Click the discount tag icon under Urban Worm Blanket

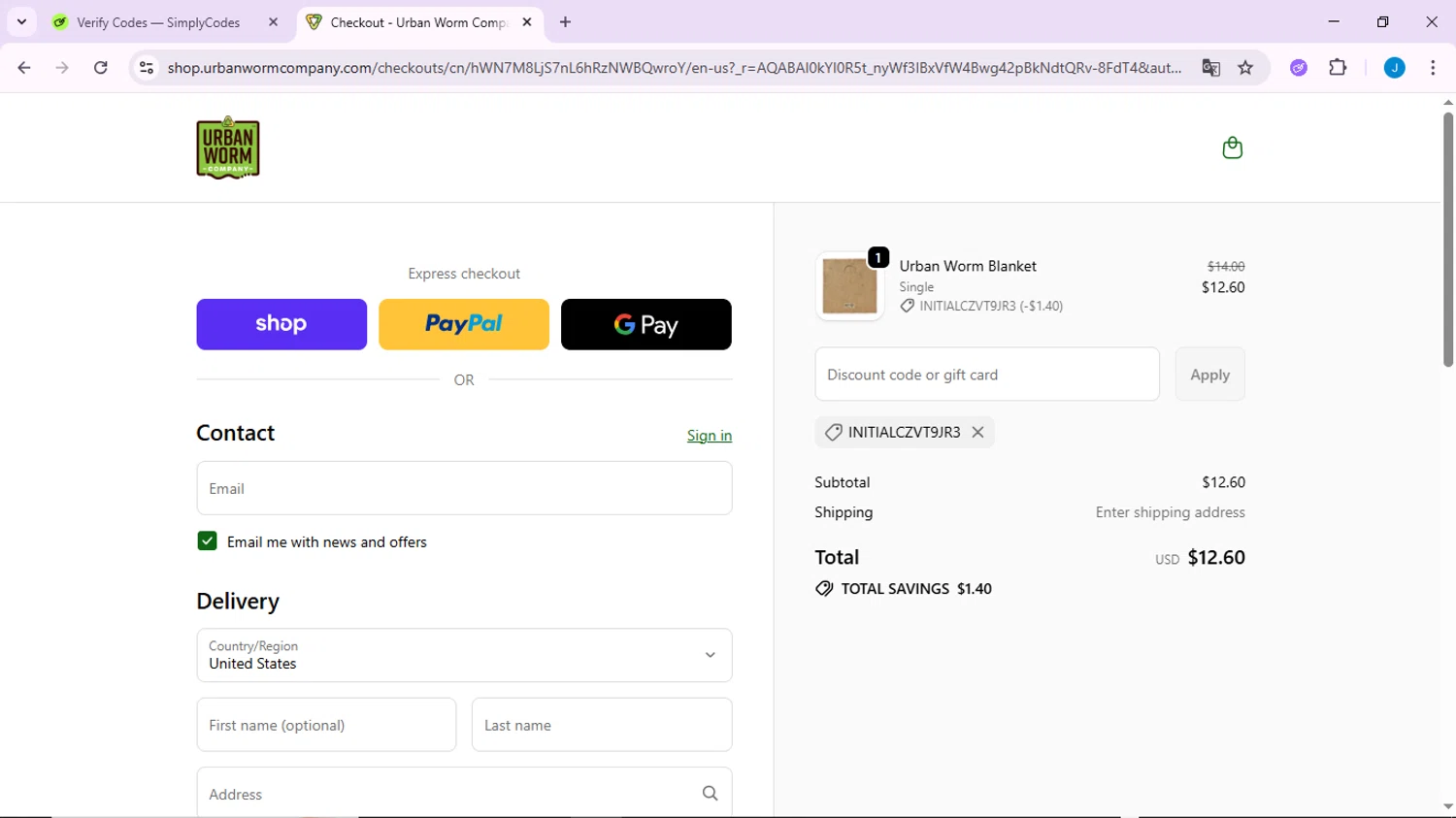pos(907,306)
